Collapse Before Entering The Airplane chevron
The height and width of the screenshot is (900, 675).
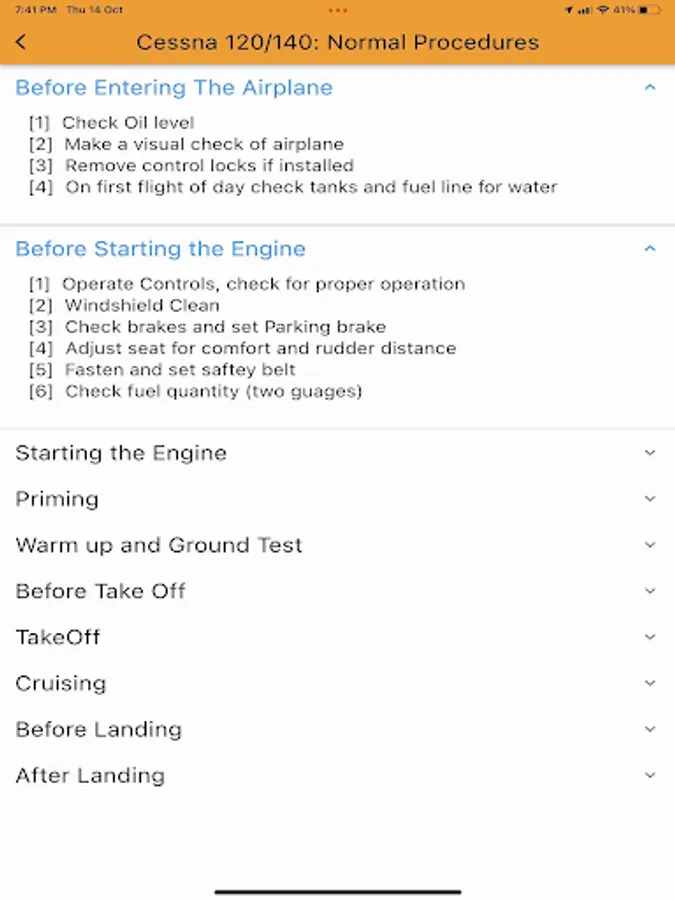650,88
